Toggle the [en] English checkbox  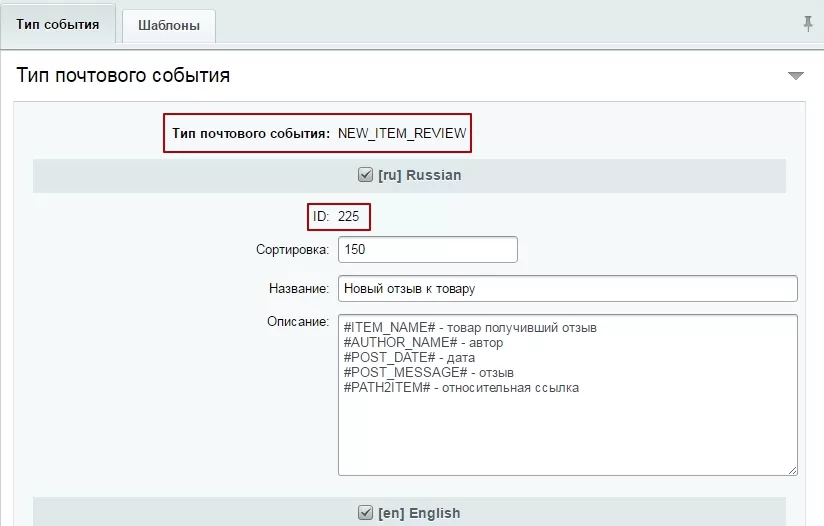[365, 512]
